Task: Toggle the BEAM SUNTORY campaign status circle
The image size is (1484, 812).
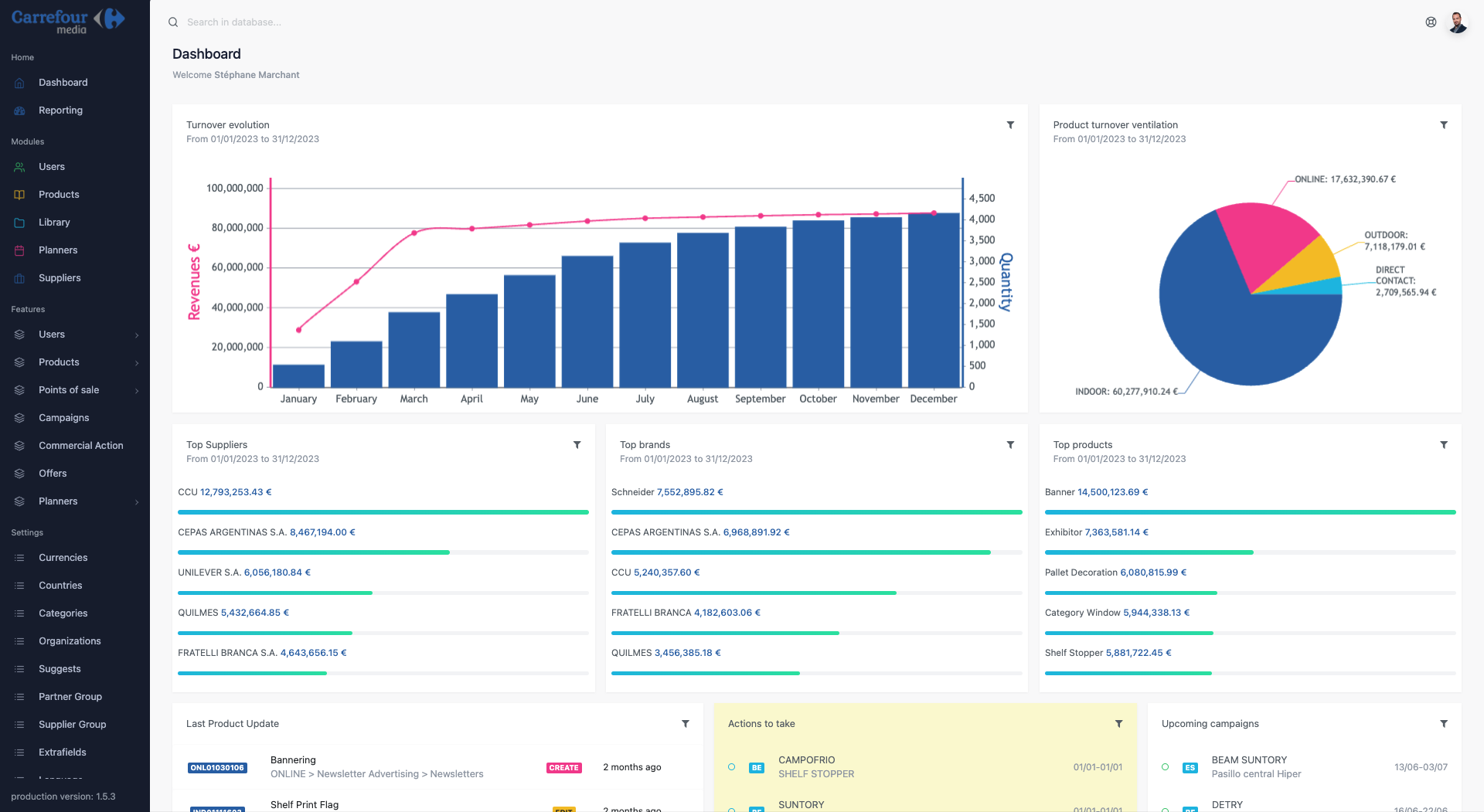Action: (1165, 767)
